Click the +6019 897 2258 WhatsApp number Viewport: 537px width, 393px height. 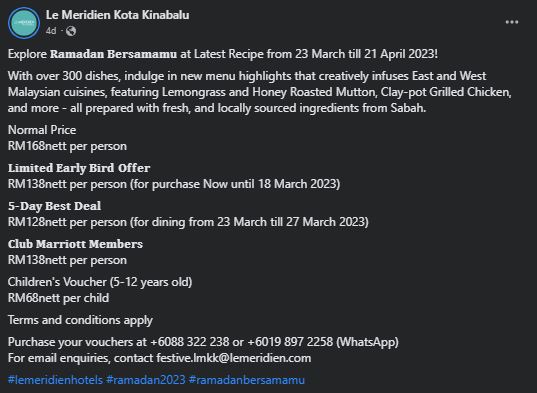pos(290,342)
